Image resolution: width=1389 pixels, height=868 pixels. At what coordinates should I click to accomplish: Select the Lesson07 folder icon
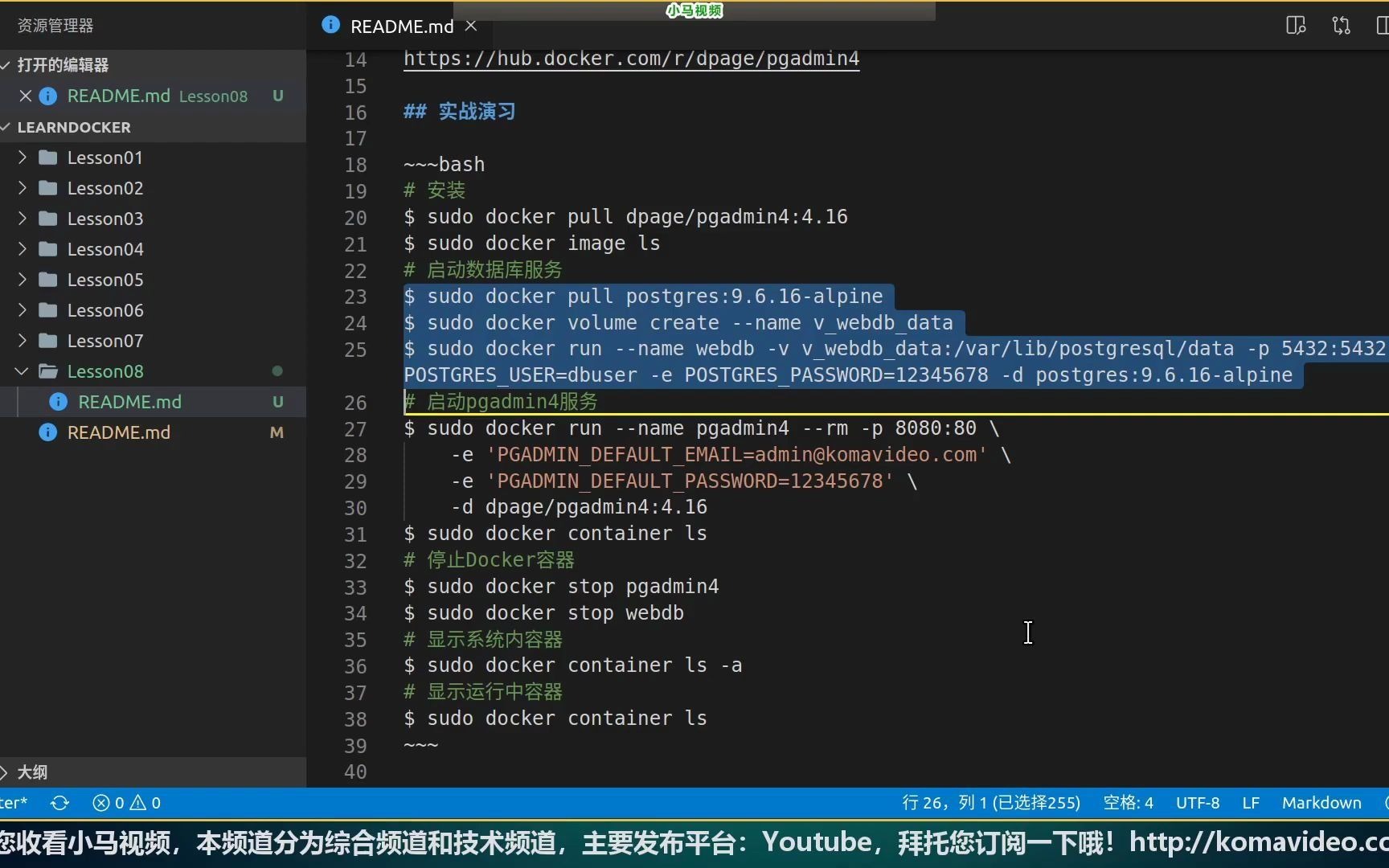pyautogui.click(x=48, y=341)
